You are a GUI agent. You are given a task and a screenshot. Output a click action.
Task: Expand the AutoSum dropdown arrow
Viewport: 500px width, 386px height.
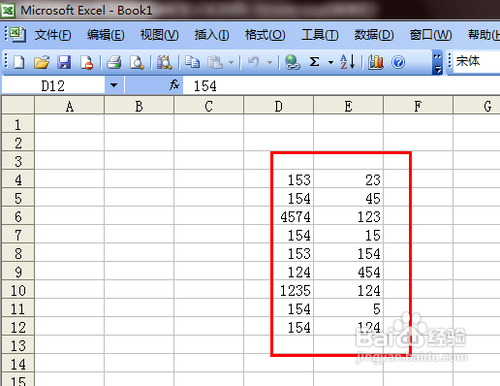[331, 62]
